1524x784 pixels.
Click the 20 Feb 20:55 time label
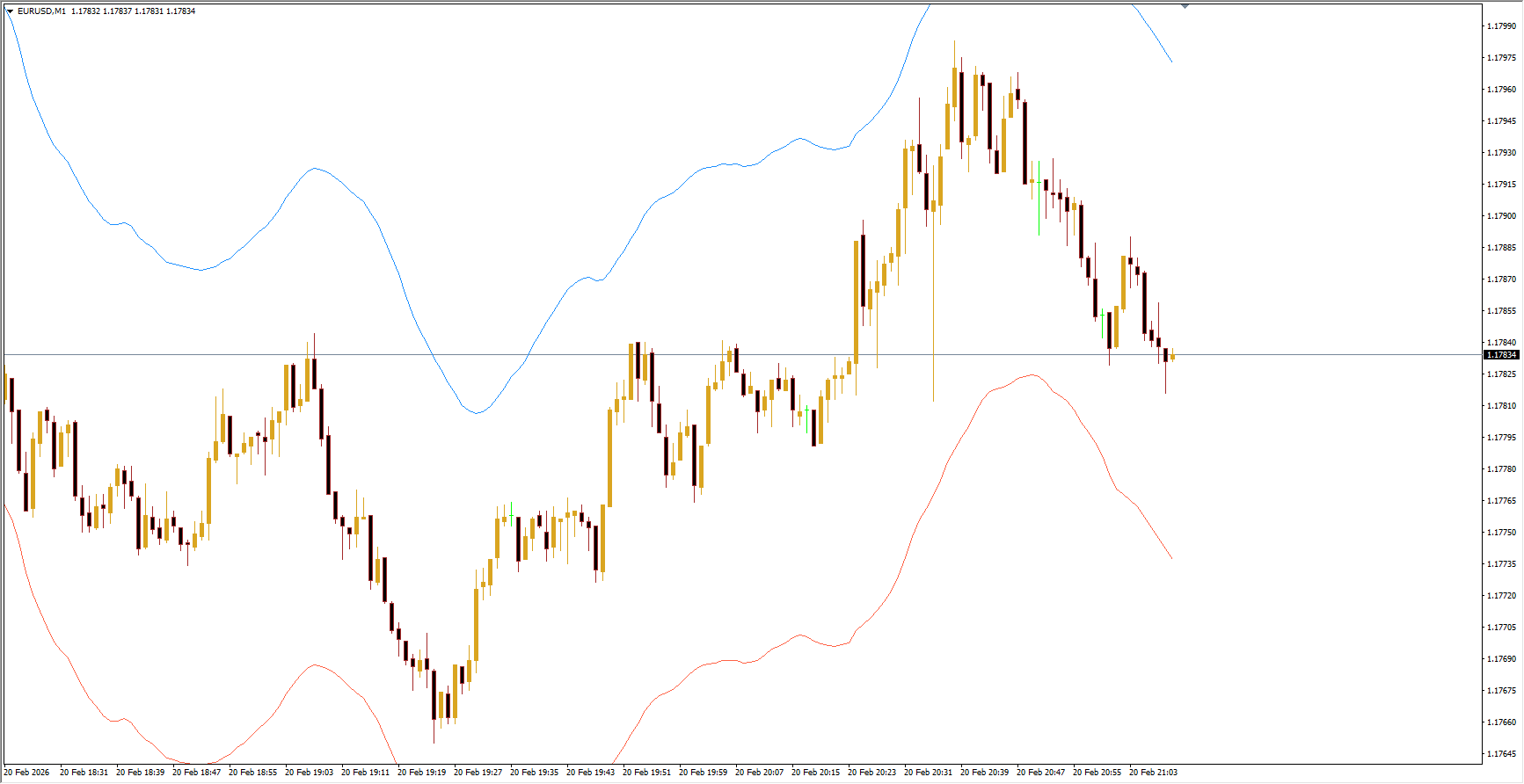click(x=1097, y=773)
